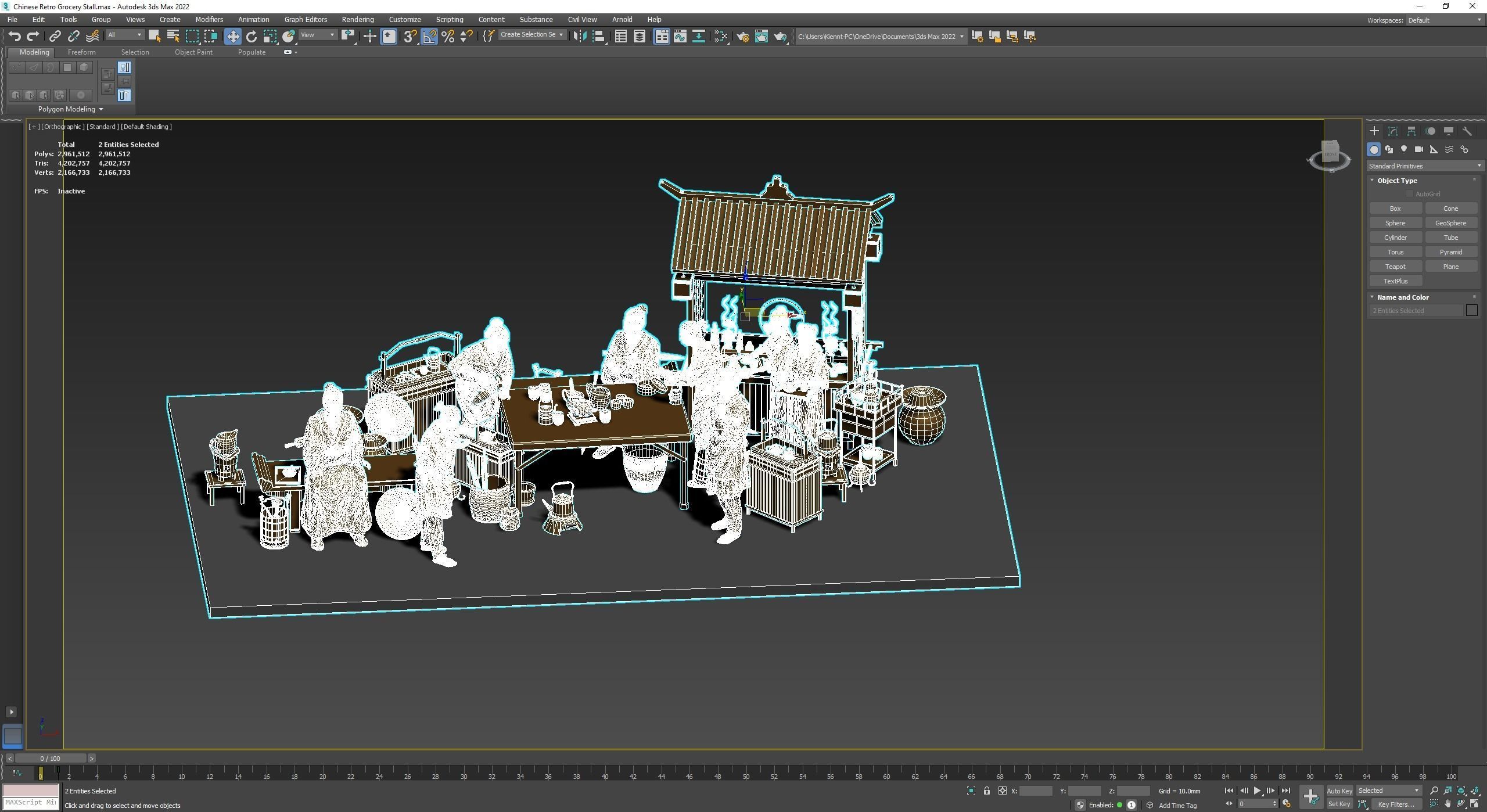The height and width of the screenshot is (812, 1487).
Task: Toggle the 3D Snaps button
Action: pyautogui.click(x=410, y=37)
